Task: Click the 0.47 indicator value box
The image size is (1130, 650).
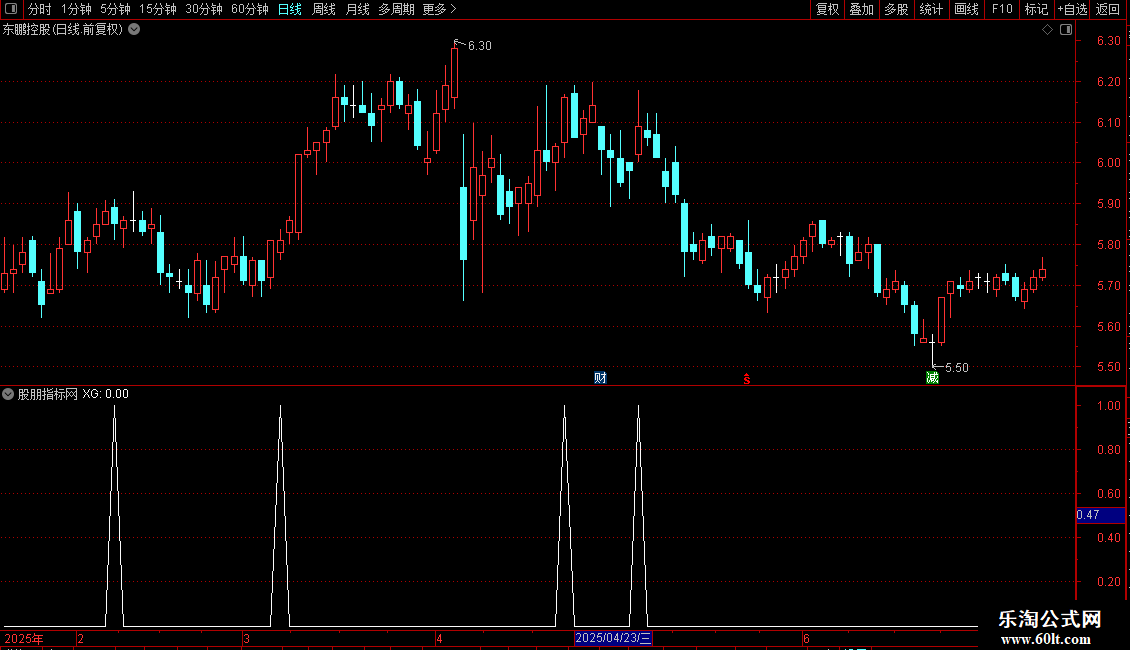Action: pos(1100,515)
